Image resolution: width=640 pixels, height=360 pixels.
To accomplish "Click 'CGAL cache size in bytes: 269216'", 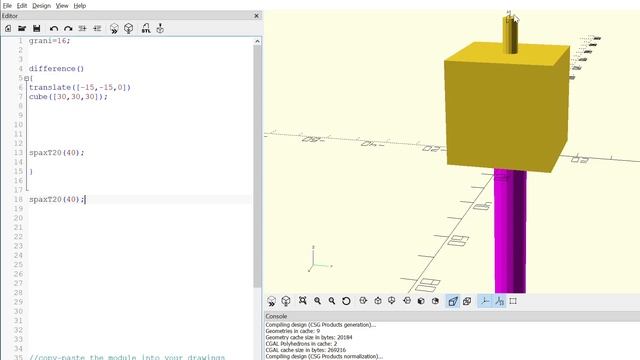I will (305, 350).
